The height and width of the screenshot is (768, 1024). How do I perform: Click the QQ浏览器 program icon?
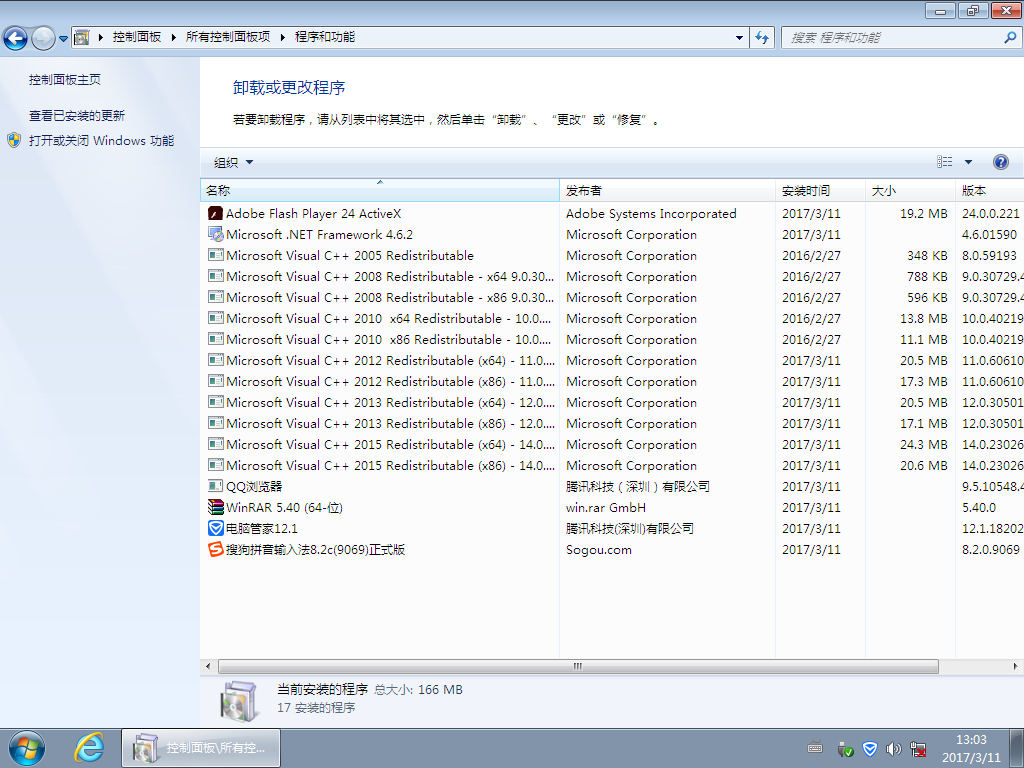pyautogui.click(x=216, y=486)
